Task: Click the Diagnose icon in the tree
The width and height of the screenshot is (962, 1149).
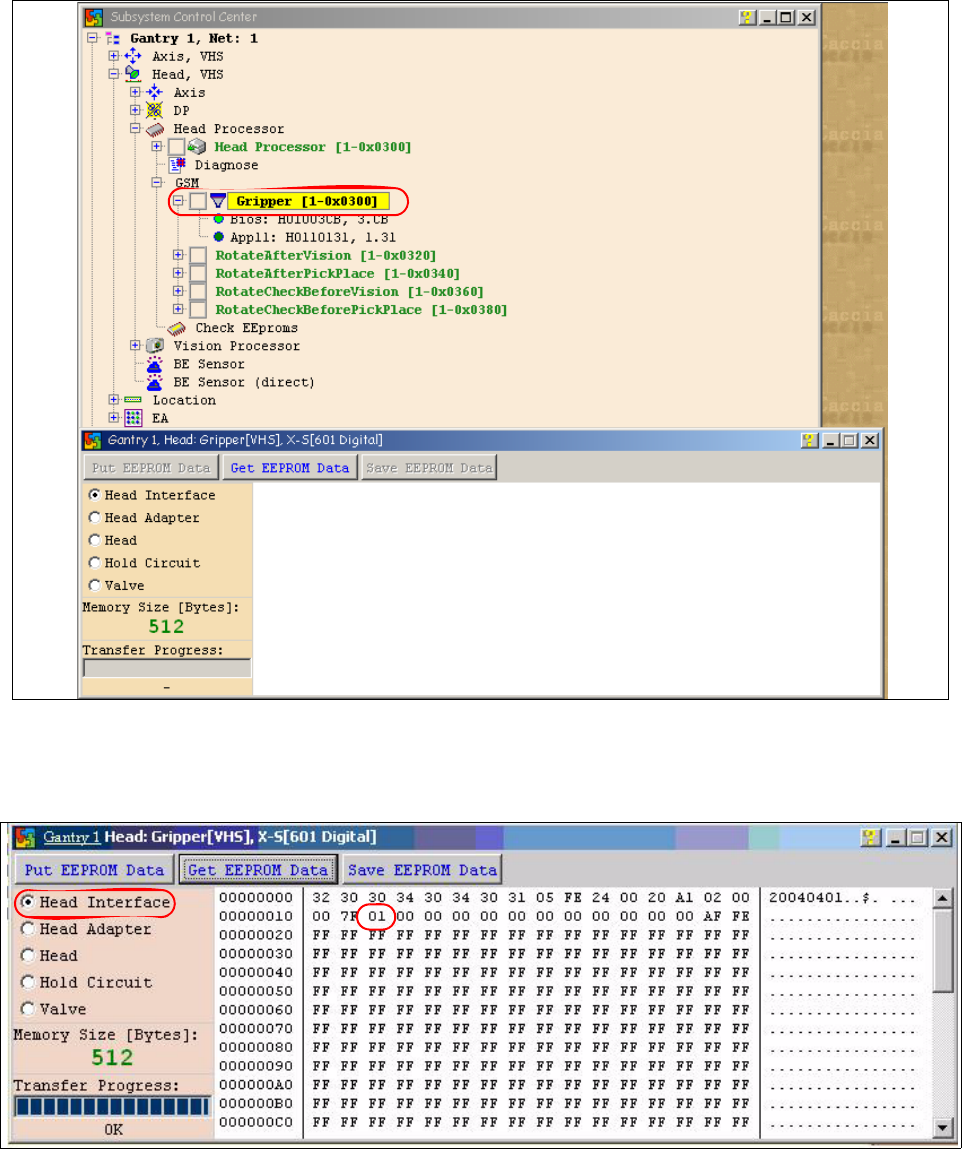Action: [178, 165]
